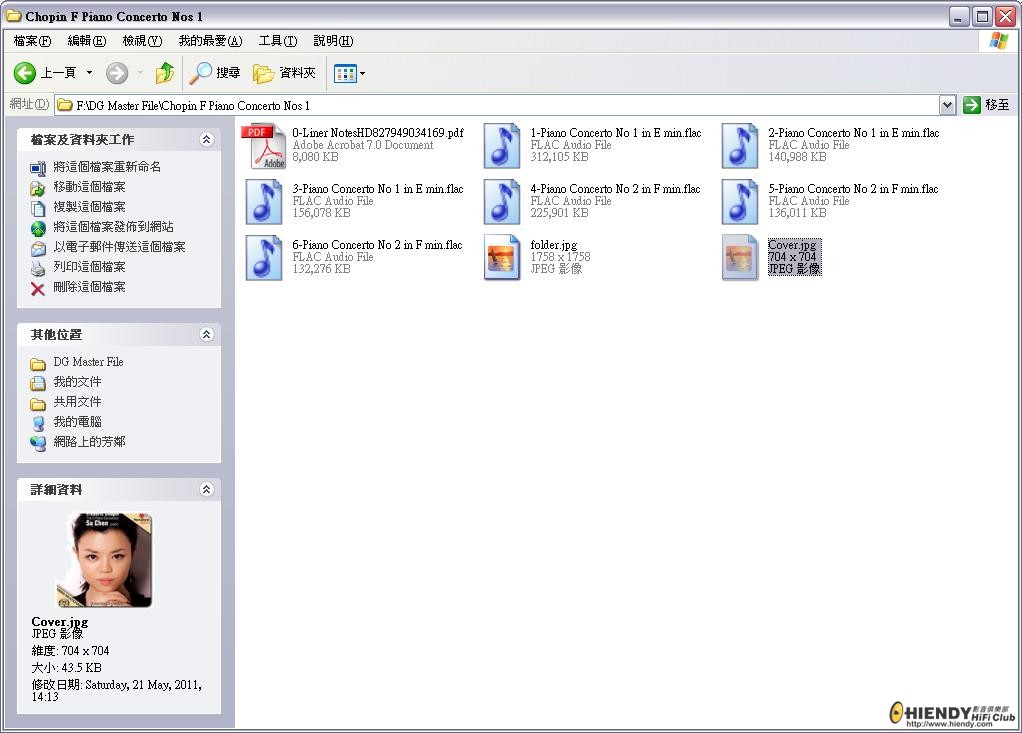Image resolution: width=1022 pixels, height=733 pixels.
Task: Click the Go (移至) button beside address bar
Action: tap(986, 105)
